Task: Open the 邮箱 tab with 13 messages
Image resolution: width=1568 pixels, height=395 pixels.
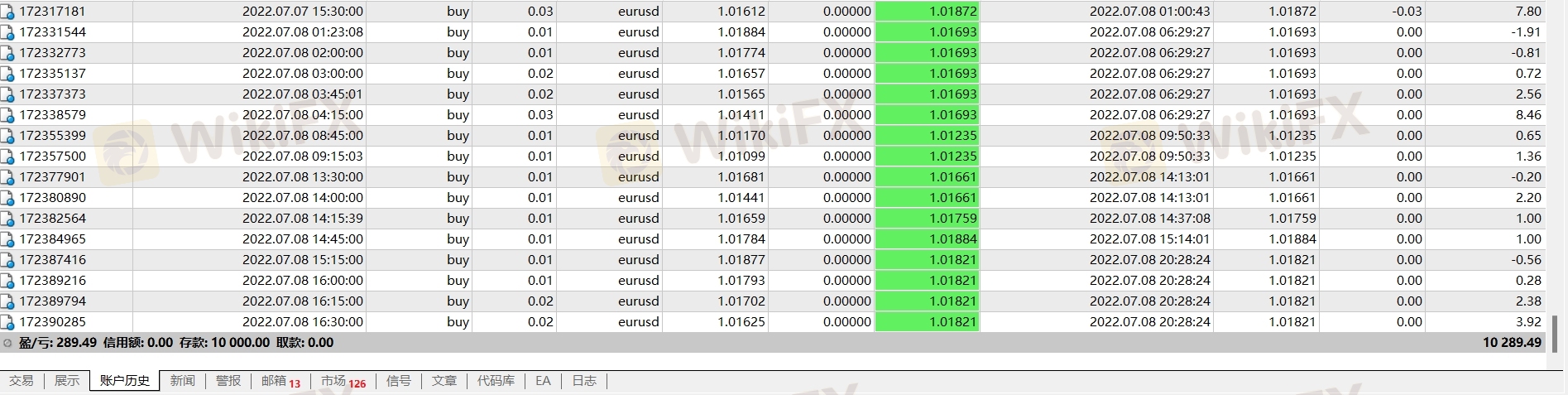Action: pos(280,381)
